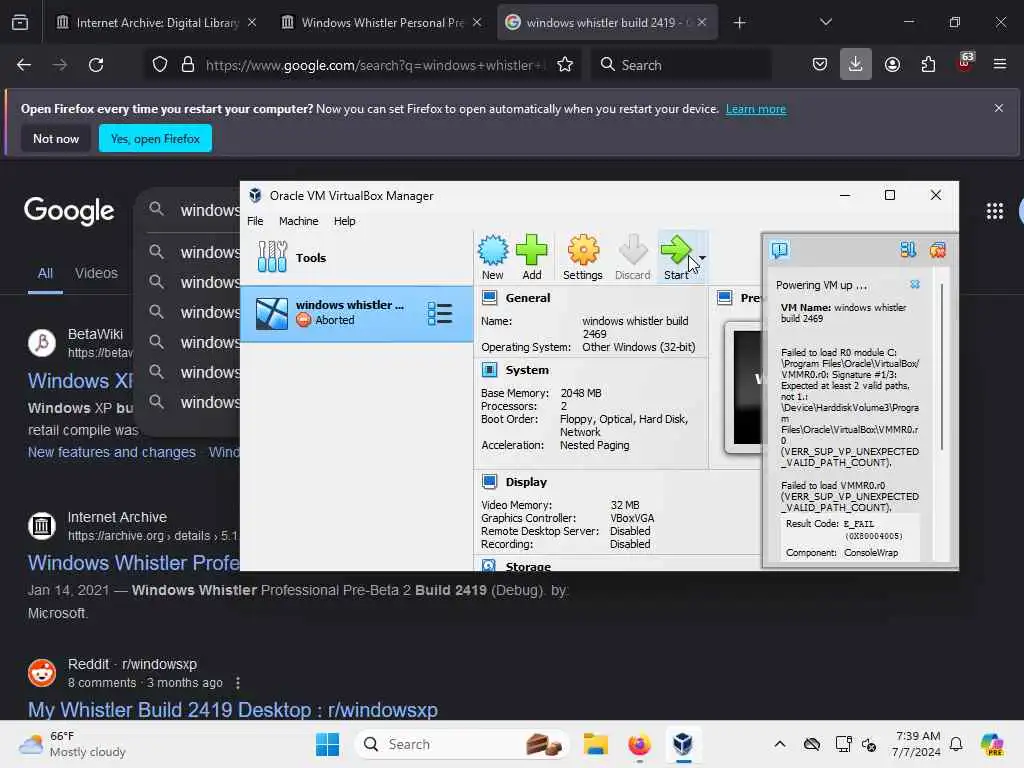Select the windows whistler VM entry
1024x768 pixels.
coord(356,313)
